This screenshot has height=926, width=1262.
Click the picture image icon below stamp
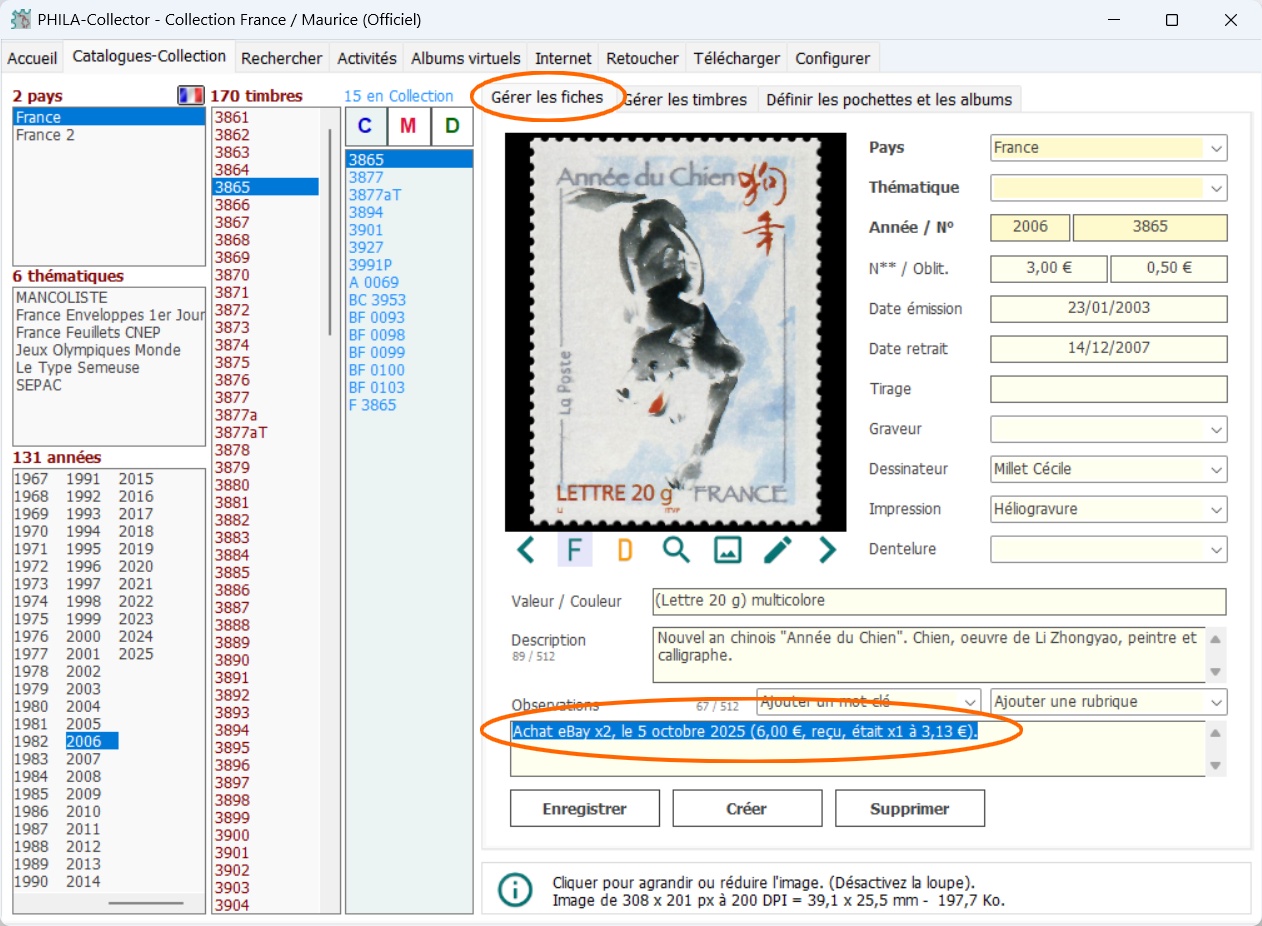point(727,549)
